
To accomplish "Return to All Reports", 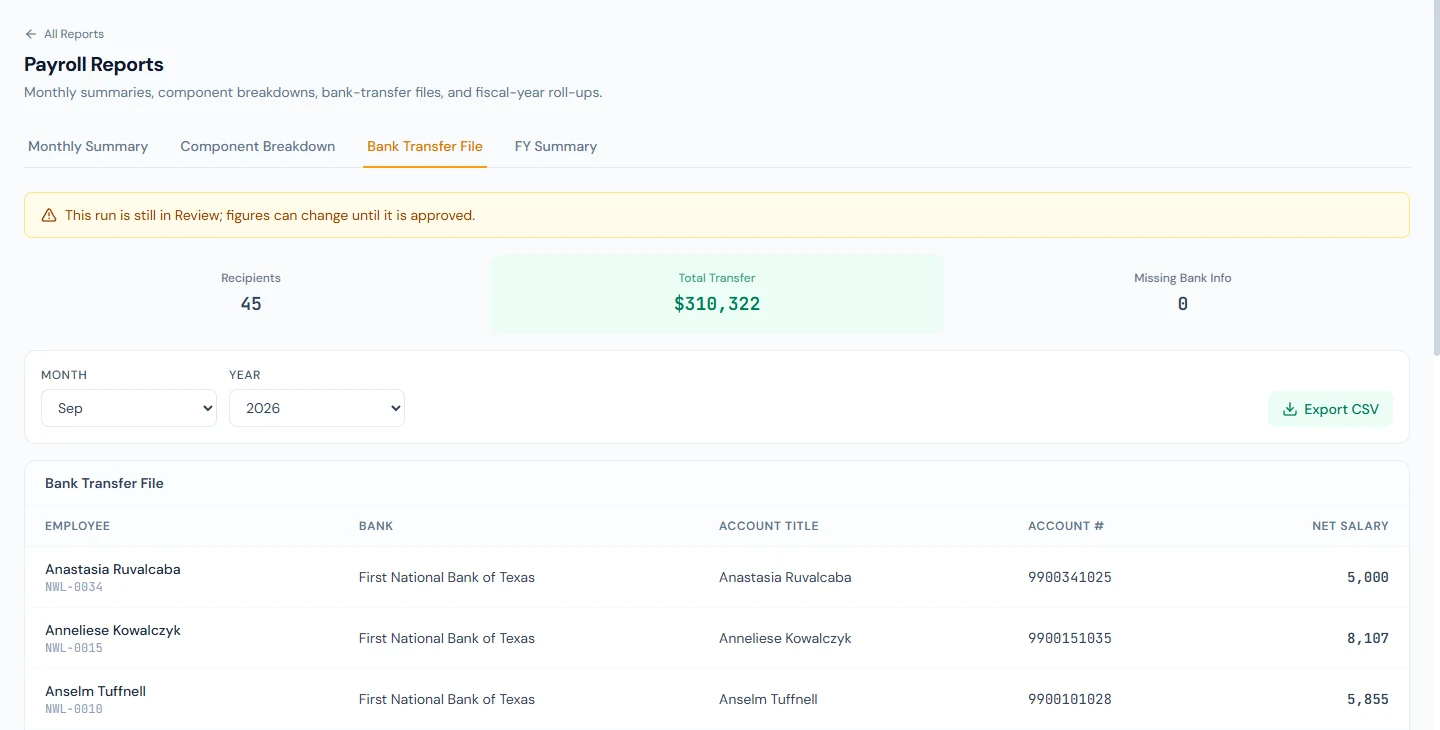I will [64, 34].
